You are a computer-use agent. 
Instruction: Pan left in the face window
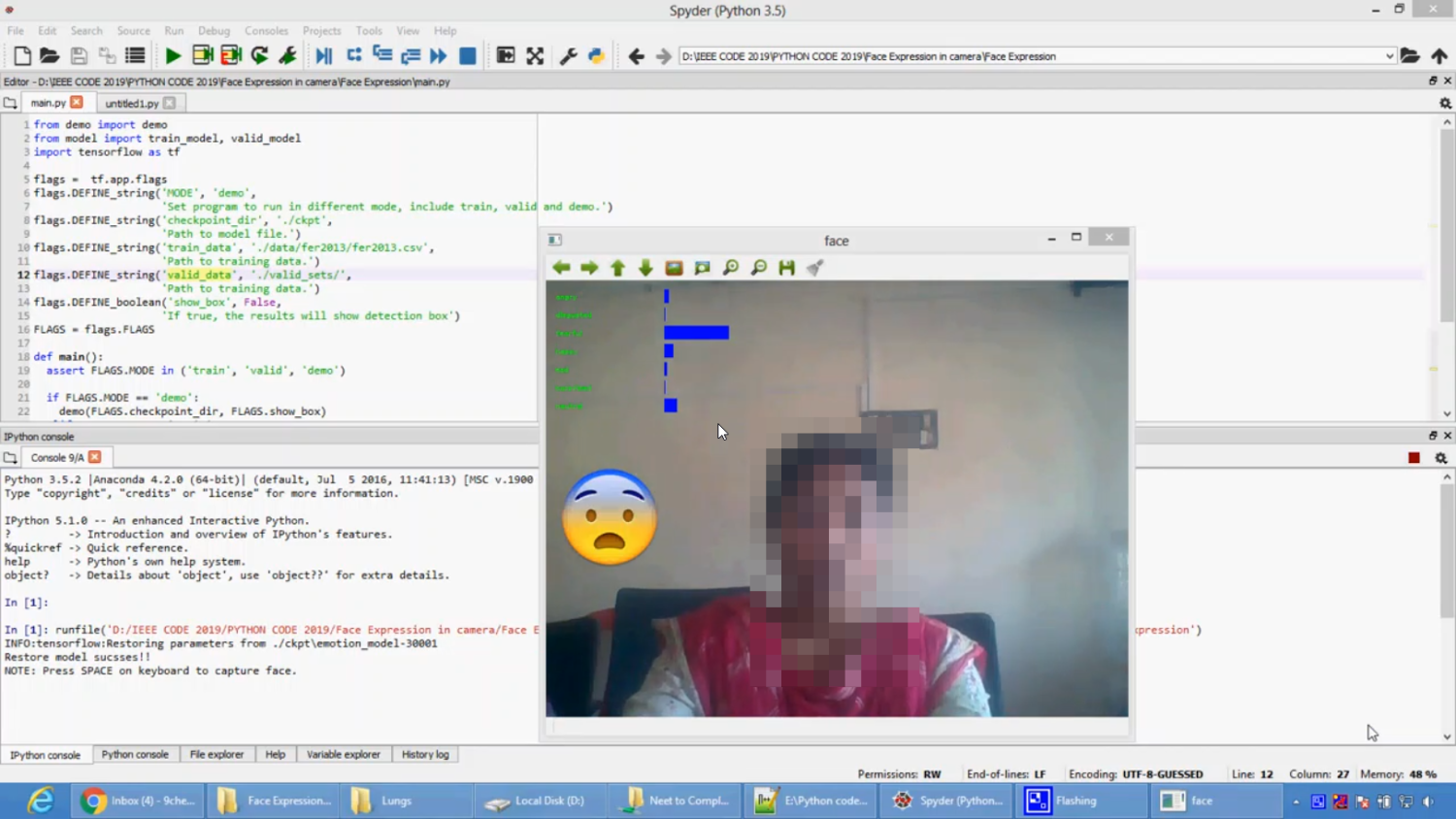tap(561, 268)
